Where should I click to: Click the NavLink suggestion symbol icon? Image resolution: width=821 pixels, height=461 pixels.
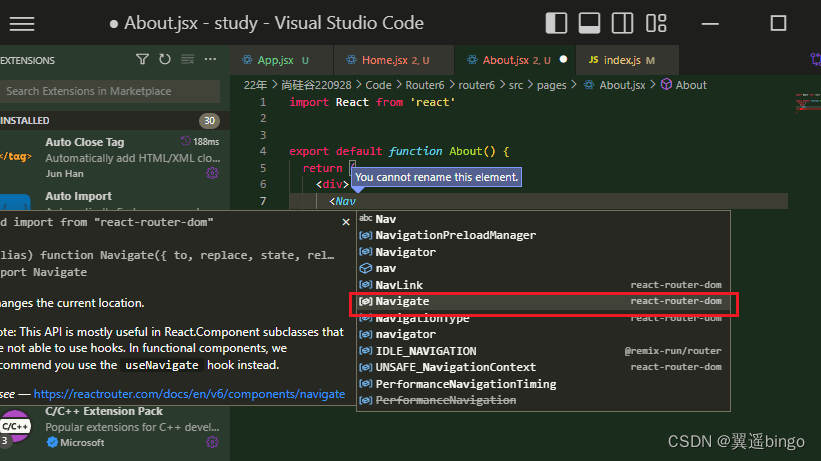pos(365,284)
